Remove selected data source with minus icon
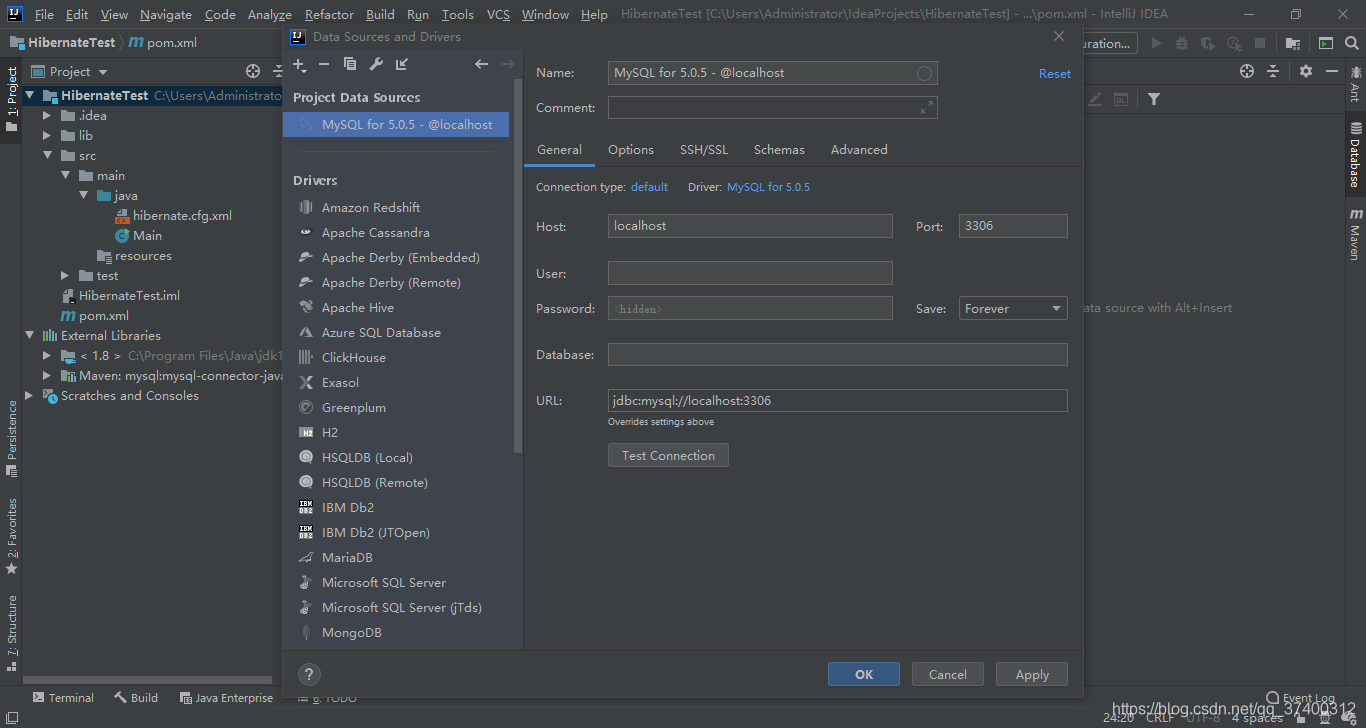1366x728 pixels. 324,64
